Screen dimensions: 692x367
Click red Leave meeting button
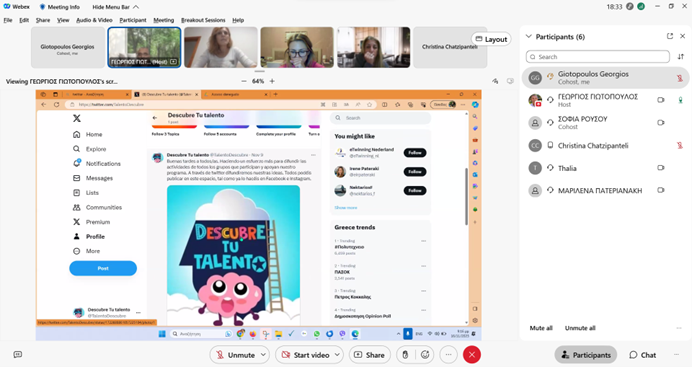click(x=472, y=355)
